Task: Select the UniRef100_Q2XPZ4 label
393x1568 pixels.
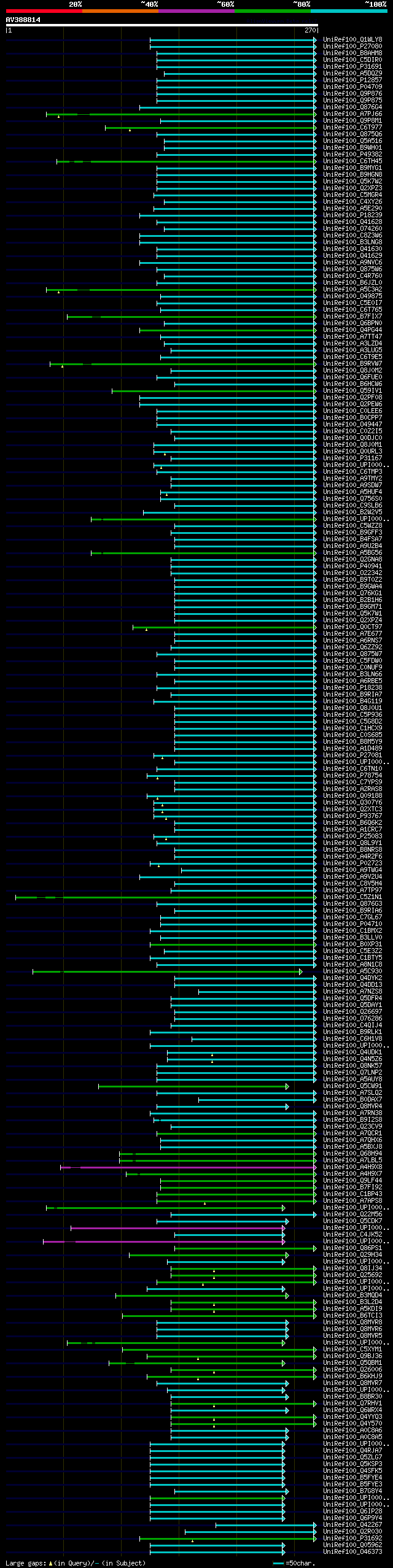Action: tap(352, 620)
